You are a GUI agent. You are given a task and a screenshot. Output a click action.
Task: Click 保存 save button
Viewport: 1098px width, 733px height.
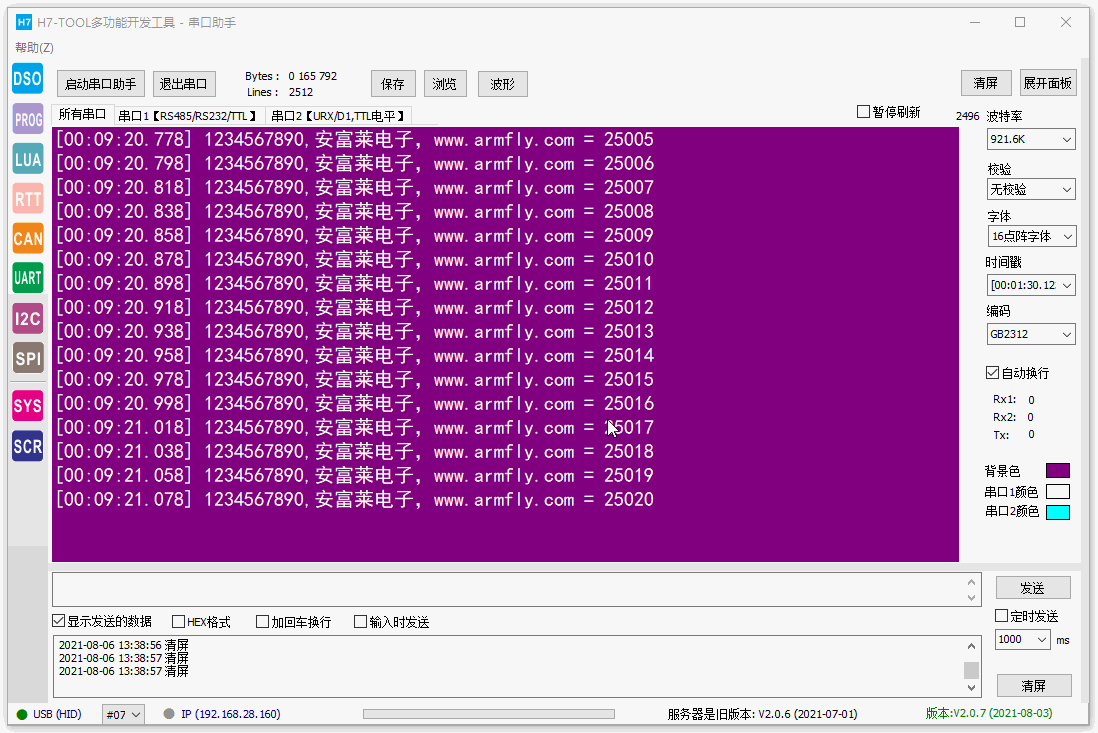pyautogui.click(x=393, y=84)
